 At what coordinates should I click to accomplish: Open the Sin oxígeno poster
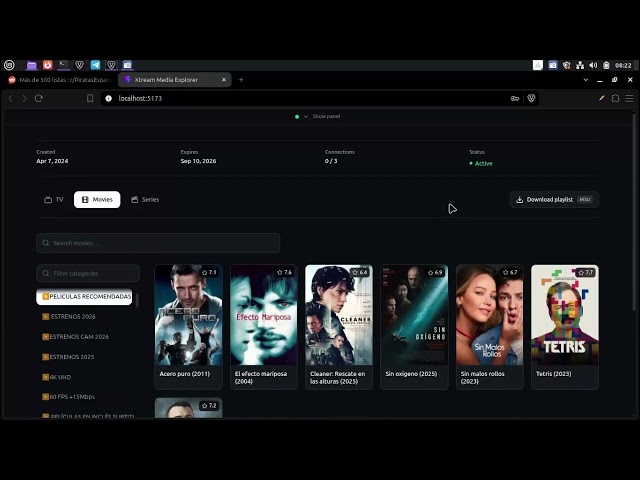[x=414, y=315]
